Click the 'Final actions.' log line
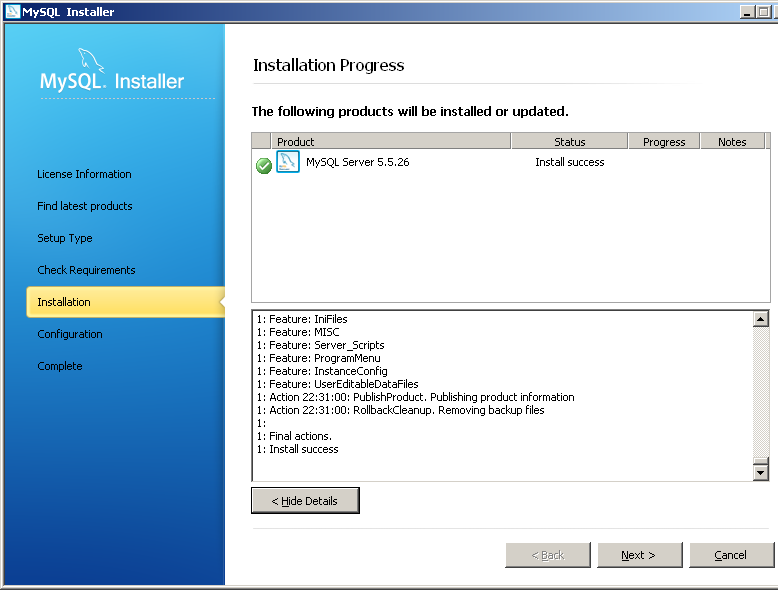The image size is (778, 590). pos(294,436)
